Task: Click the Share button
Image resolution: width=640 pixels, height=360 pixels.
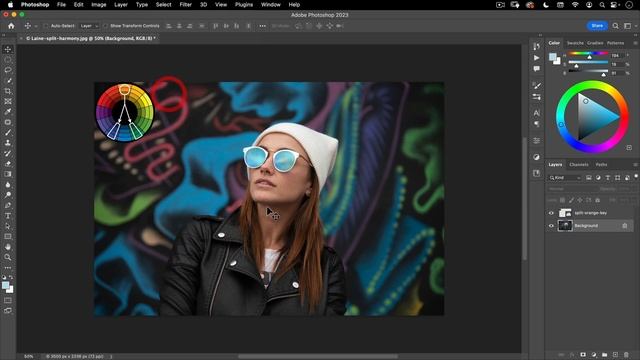Action: tap(597, 26)
